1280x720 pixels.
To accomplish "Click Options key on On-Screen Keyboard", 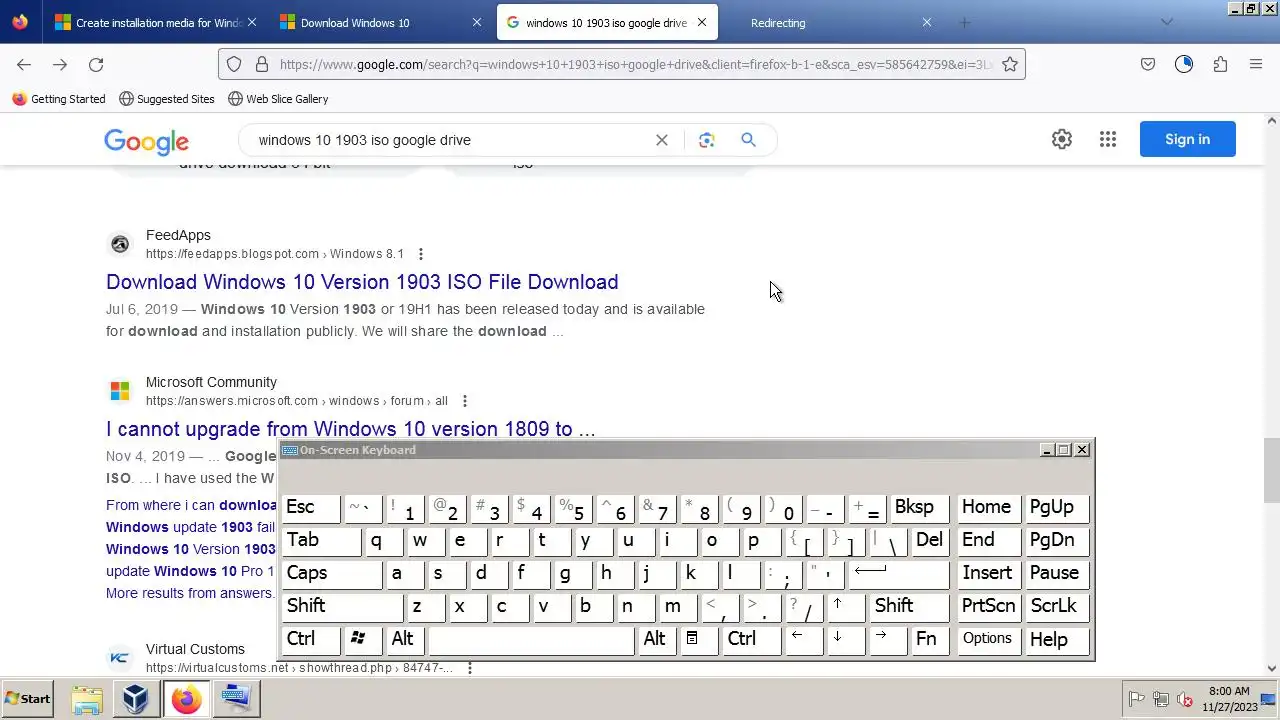I will (x=988, y=639).
